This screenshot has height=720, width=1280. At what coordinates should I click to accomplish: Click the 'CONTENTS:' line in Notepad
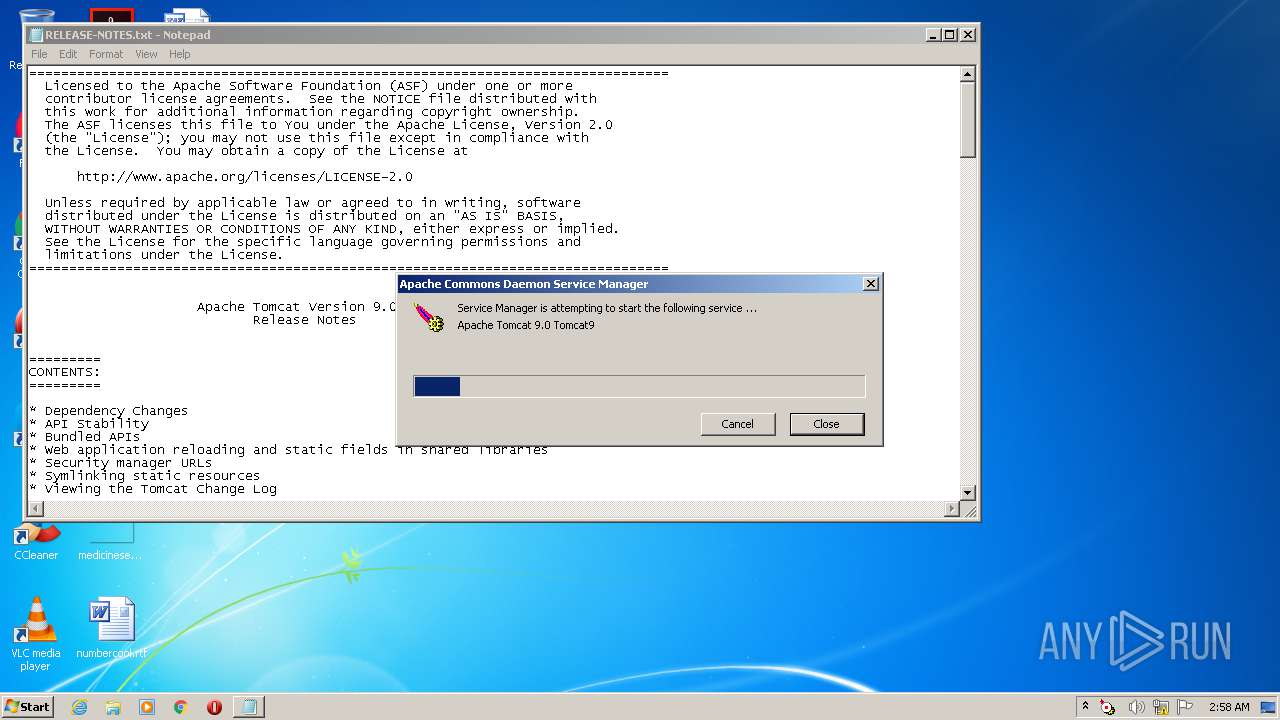point(64,372)
